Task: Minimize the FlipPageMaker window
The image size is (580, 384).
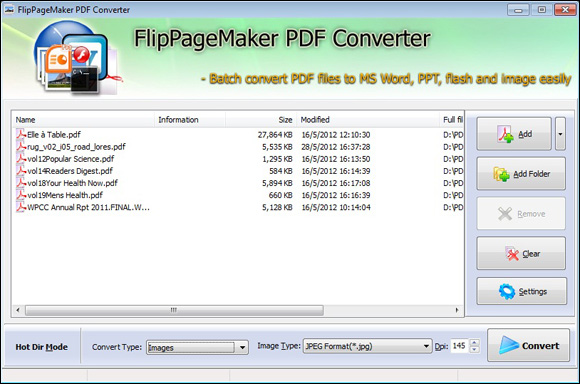Action: (x=518, y=10)
